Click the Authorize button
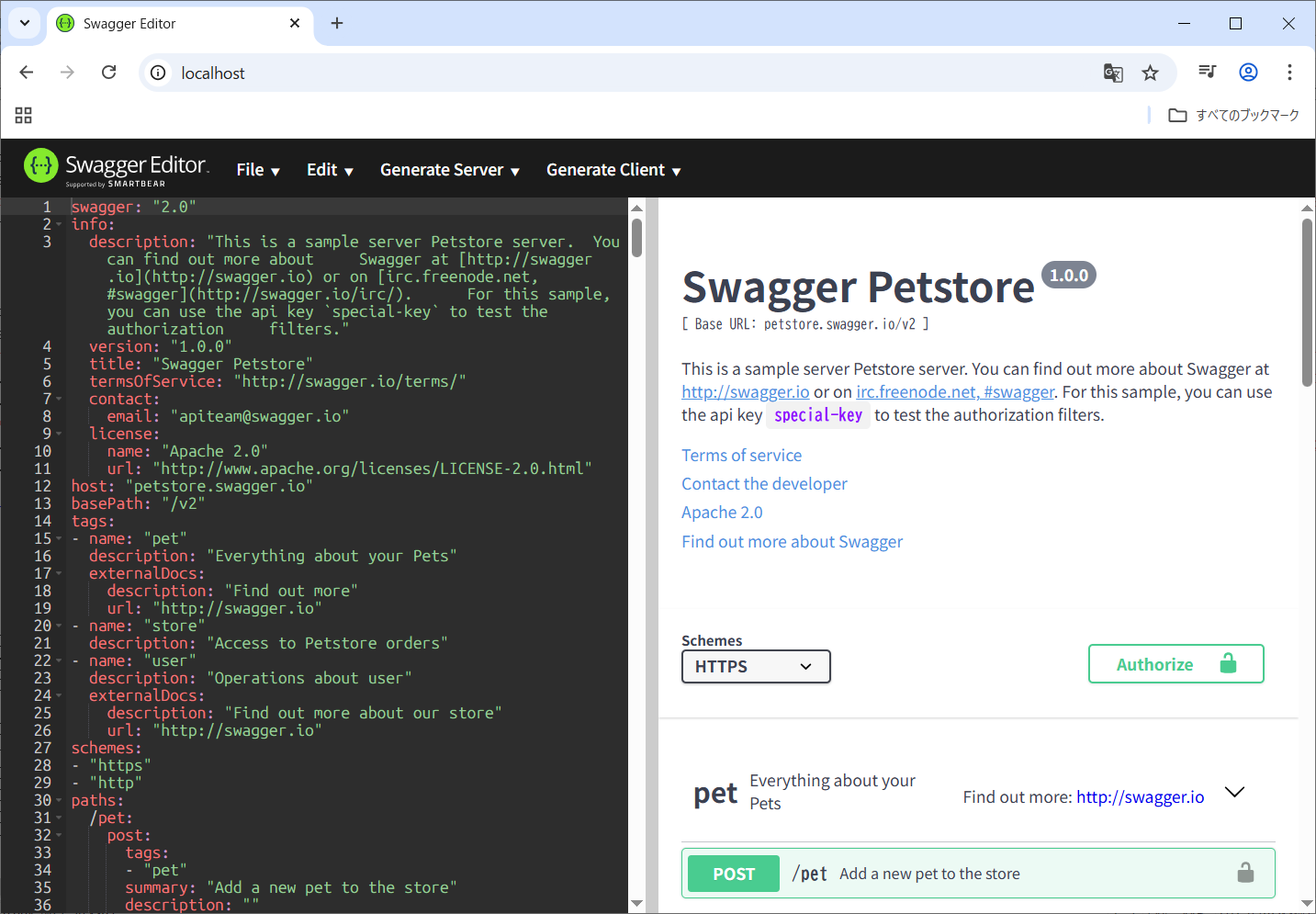Viewport: 1316px width, 914px height. (1175, 664)
